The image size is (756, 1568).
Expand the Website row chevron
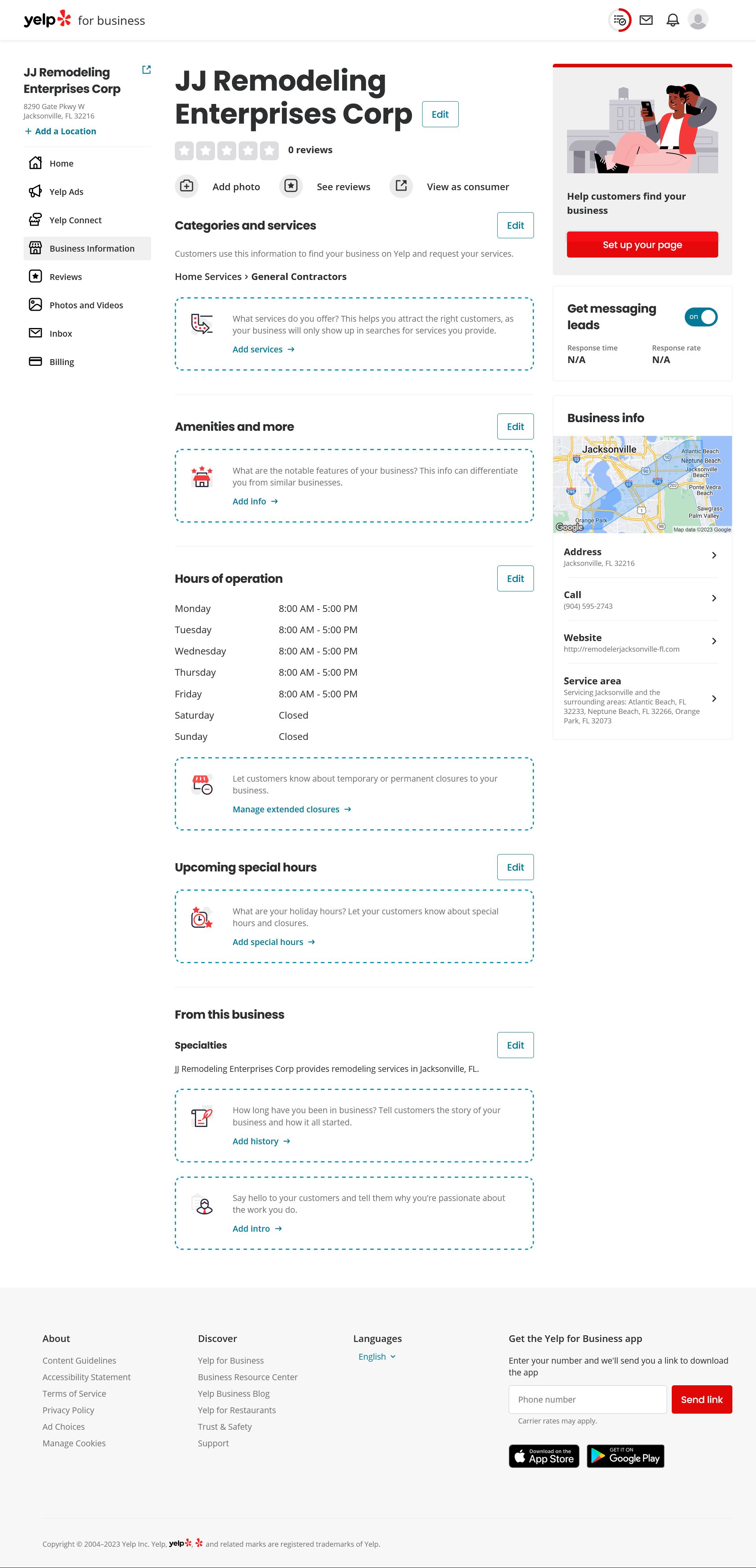coord(714,641)
